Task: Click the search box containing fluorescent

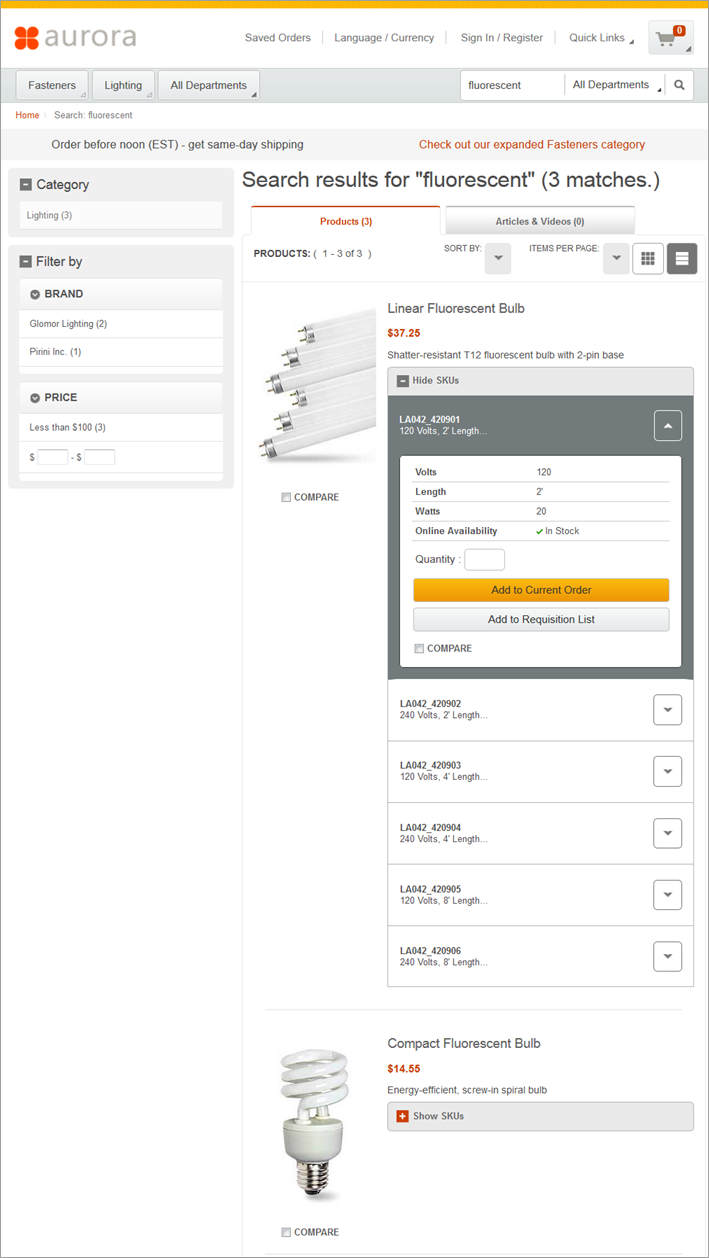Action: tap(513, 85)
